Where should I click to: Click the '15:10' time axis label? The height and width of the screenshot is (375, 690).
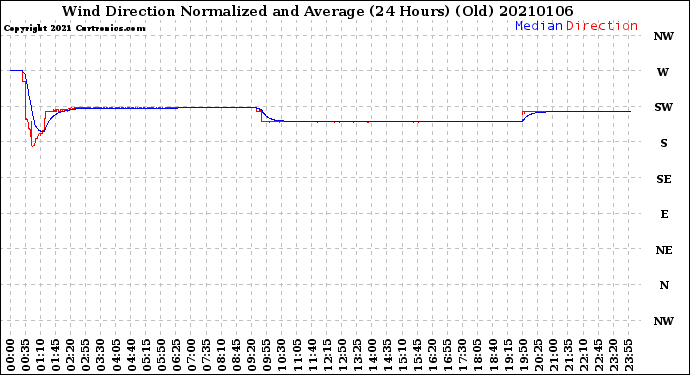pos(402,355)
